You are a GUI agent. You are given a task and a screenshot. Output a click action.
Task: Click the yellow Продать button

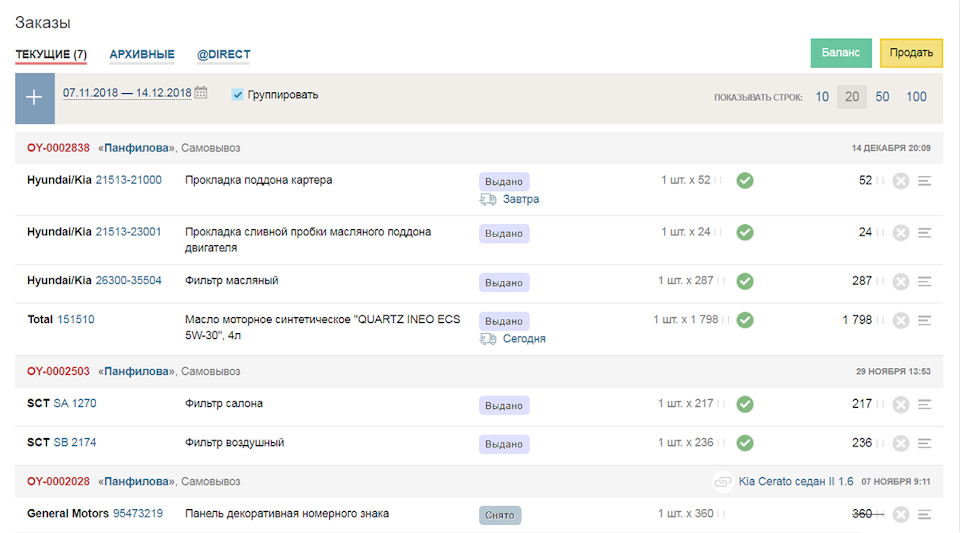pos(911,53)
